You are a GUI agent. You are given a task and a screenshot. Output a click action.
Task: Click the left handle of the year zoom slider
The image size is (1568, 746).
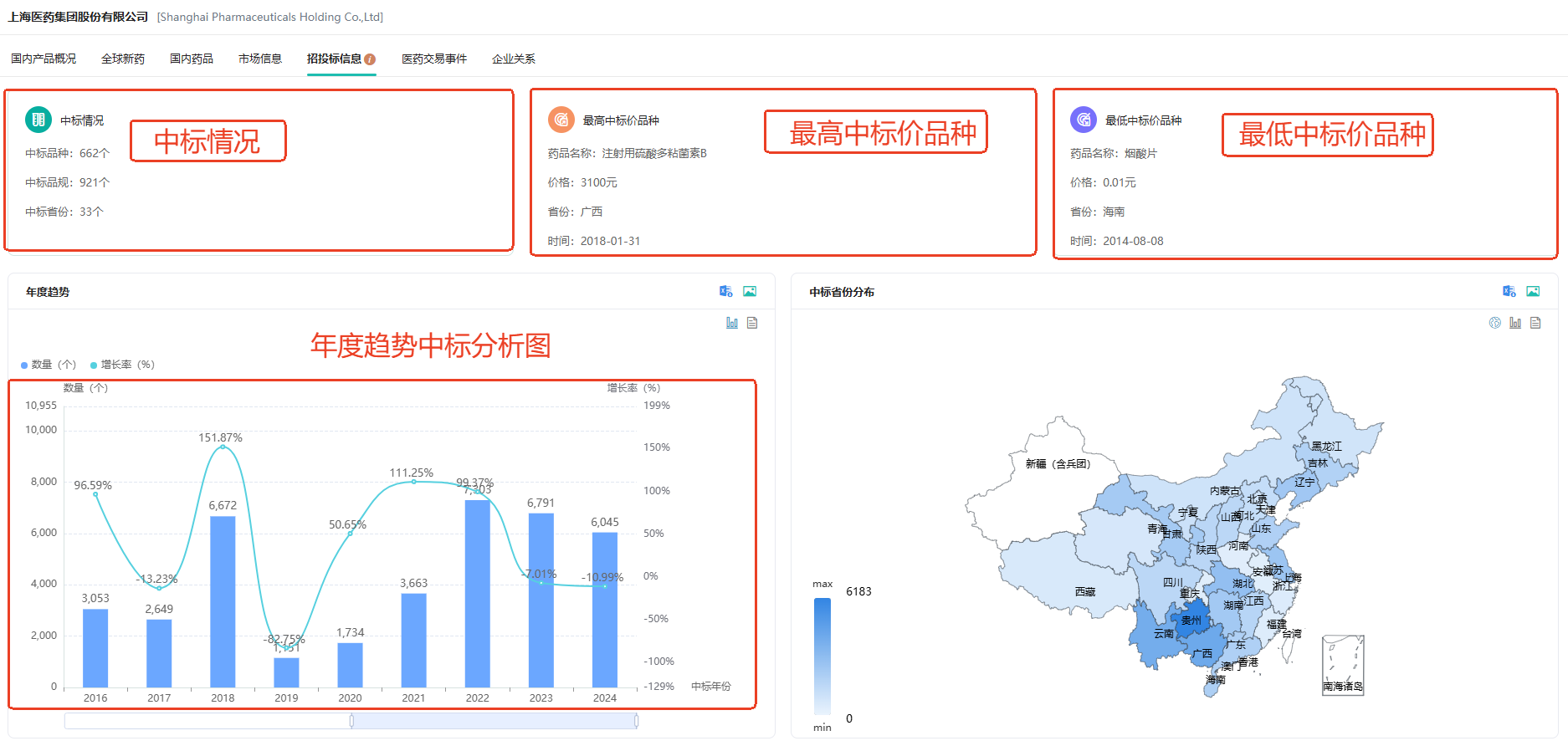tap(351, 721)
